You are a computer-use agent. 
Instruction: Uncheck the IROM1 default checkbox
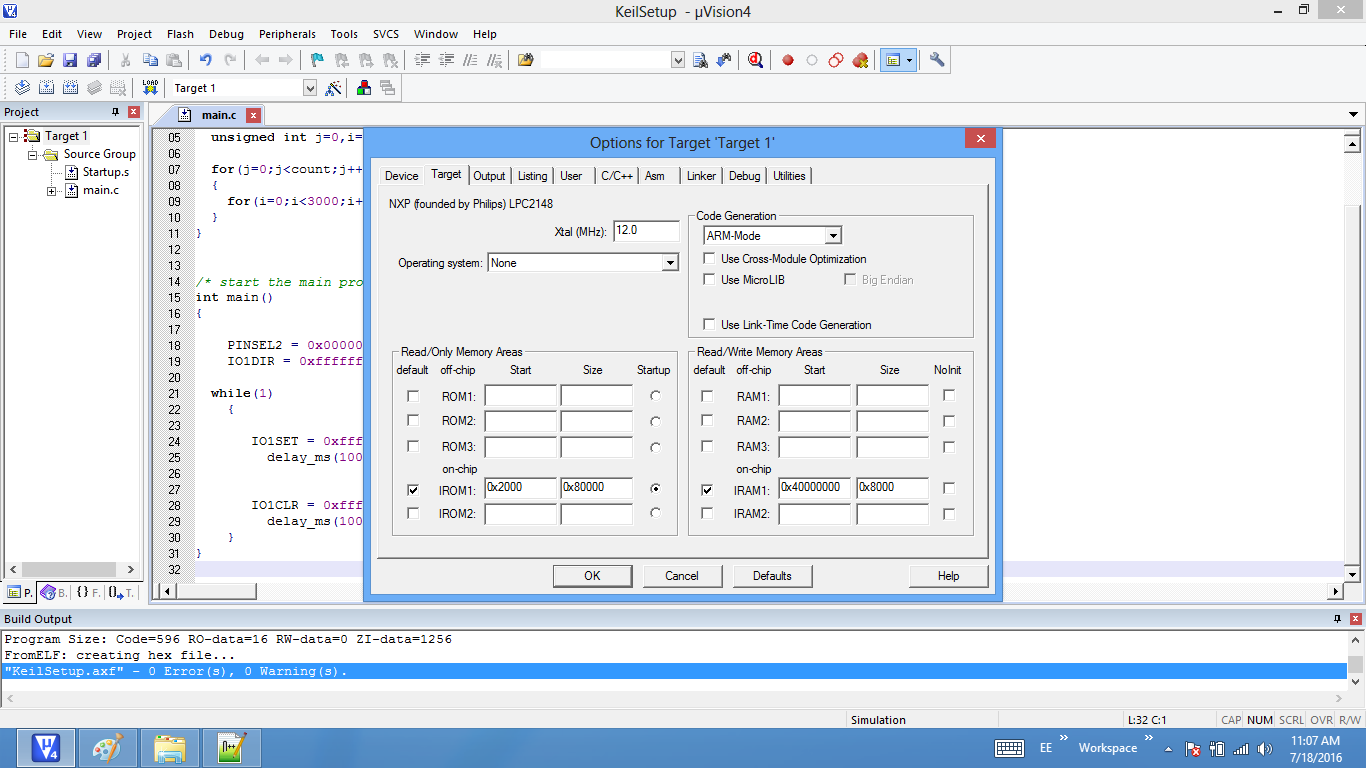click(x=413, y=490)
